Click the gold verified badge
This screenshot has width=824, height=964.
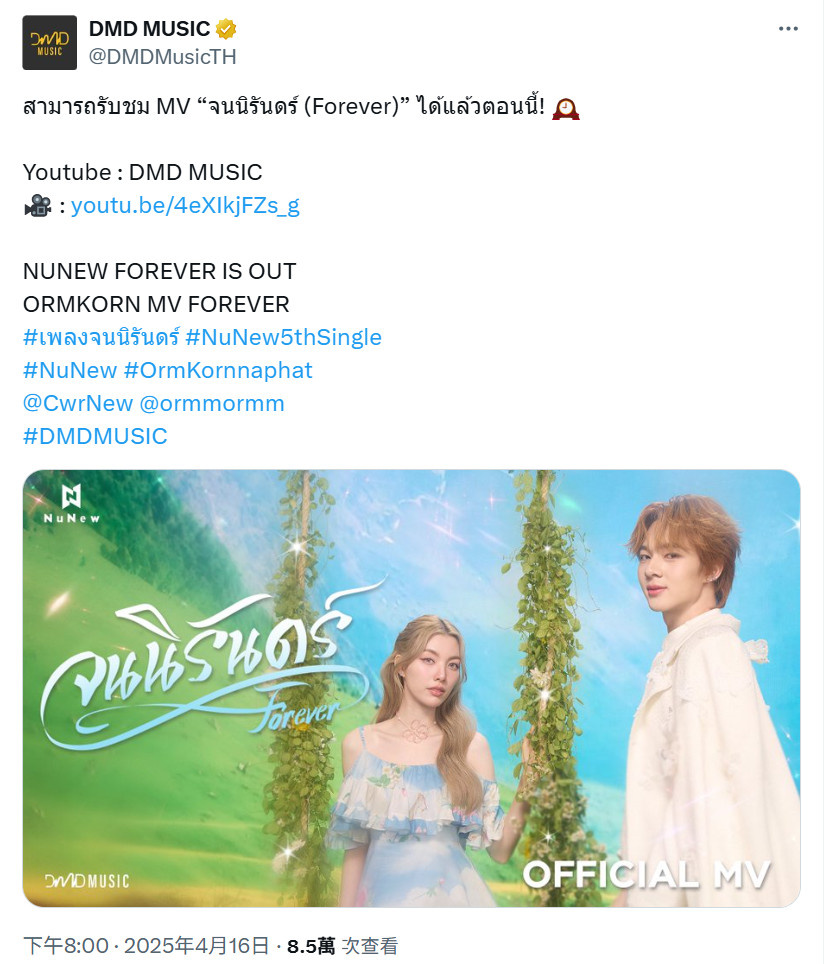click(226, 29)
